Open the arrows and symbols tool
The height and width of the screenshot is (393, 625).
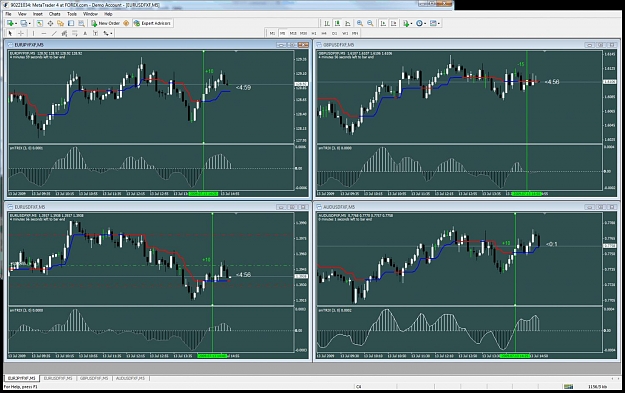pyautogui.click(x=106, y=33)
